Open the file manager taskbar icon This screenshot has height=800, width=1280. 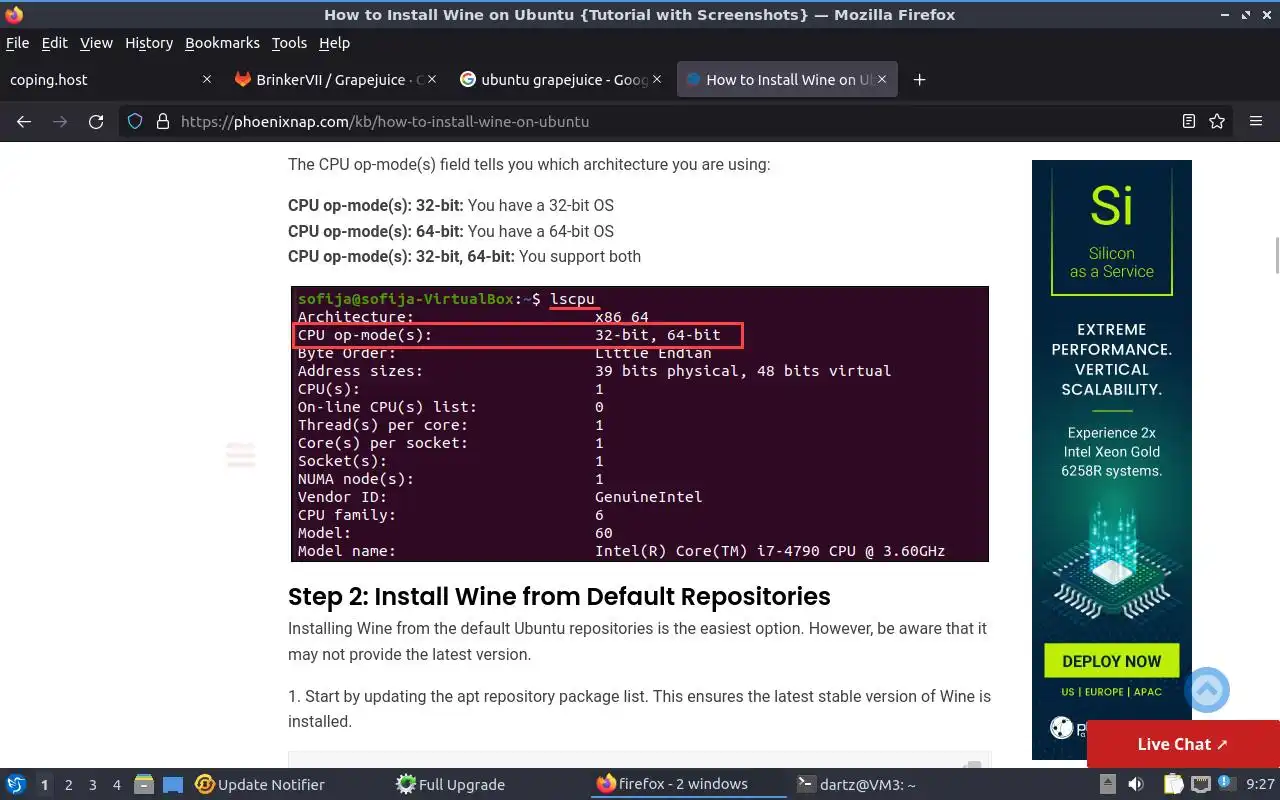click(143, 784)
